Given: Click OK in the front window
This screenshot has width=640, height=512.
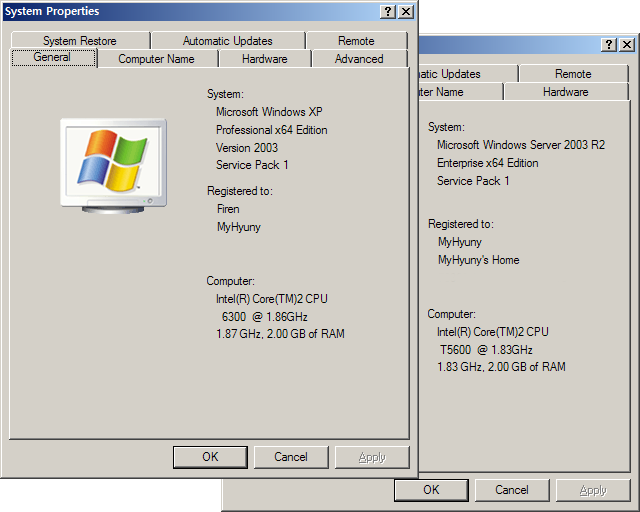Looking at the screenshot, I should [210, 457].
